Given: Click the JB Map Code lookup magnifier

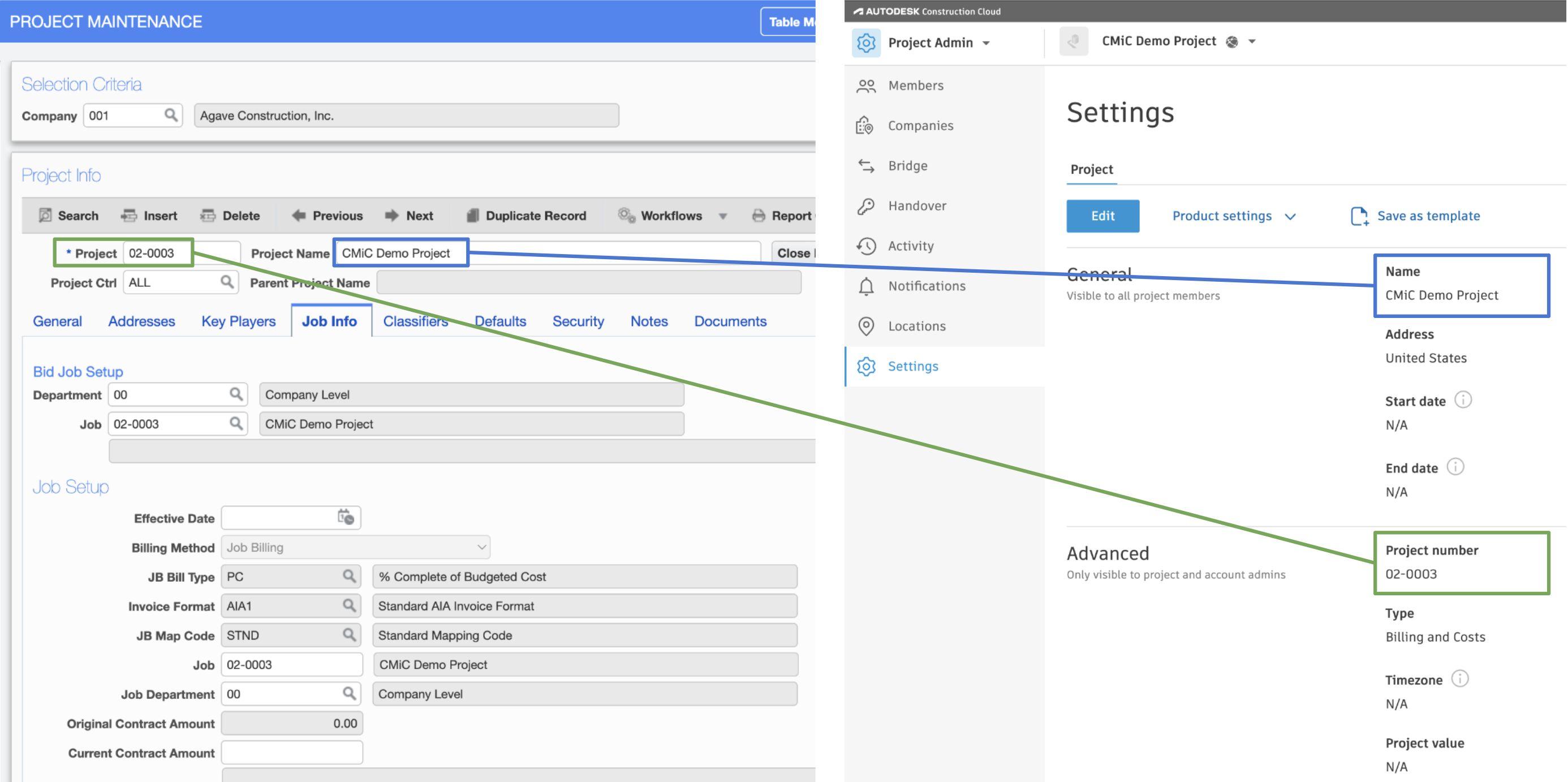Looking at the screenshot, I should pos(349,635).
